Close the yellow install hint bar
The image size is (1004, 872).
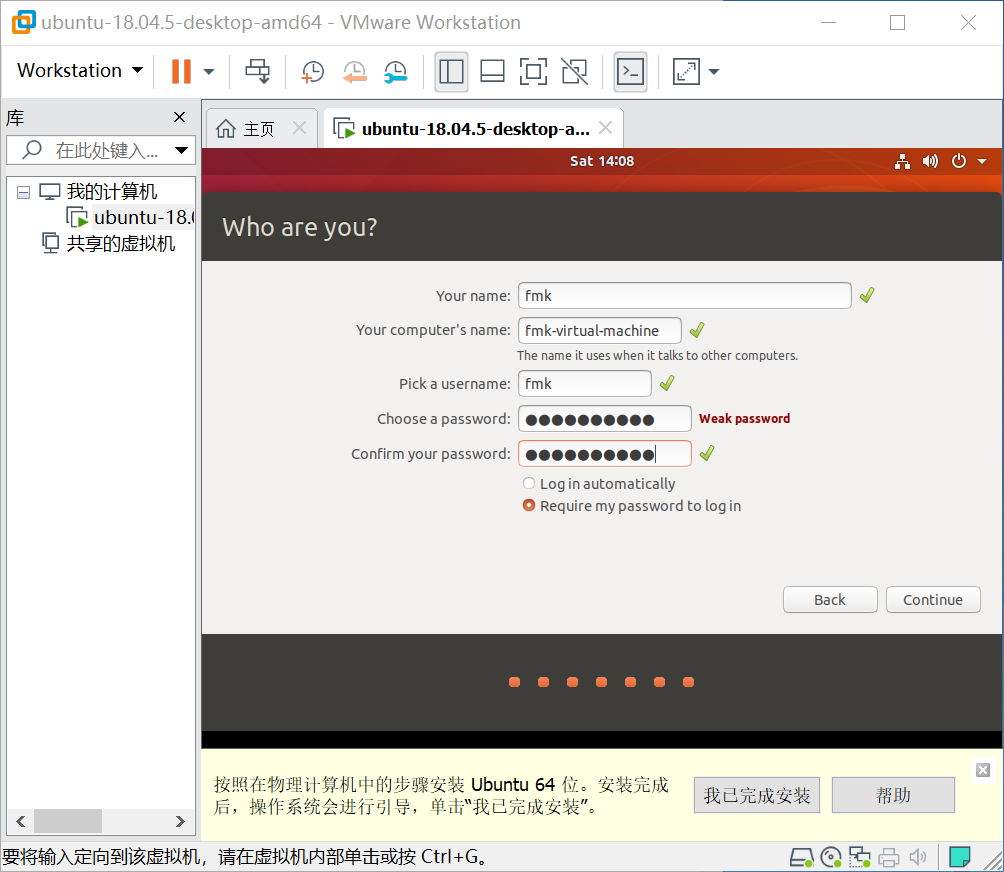(x=983, y=770)
